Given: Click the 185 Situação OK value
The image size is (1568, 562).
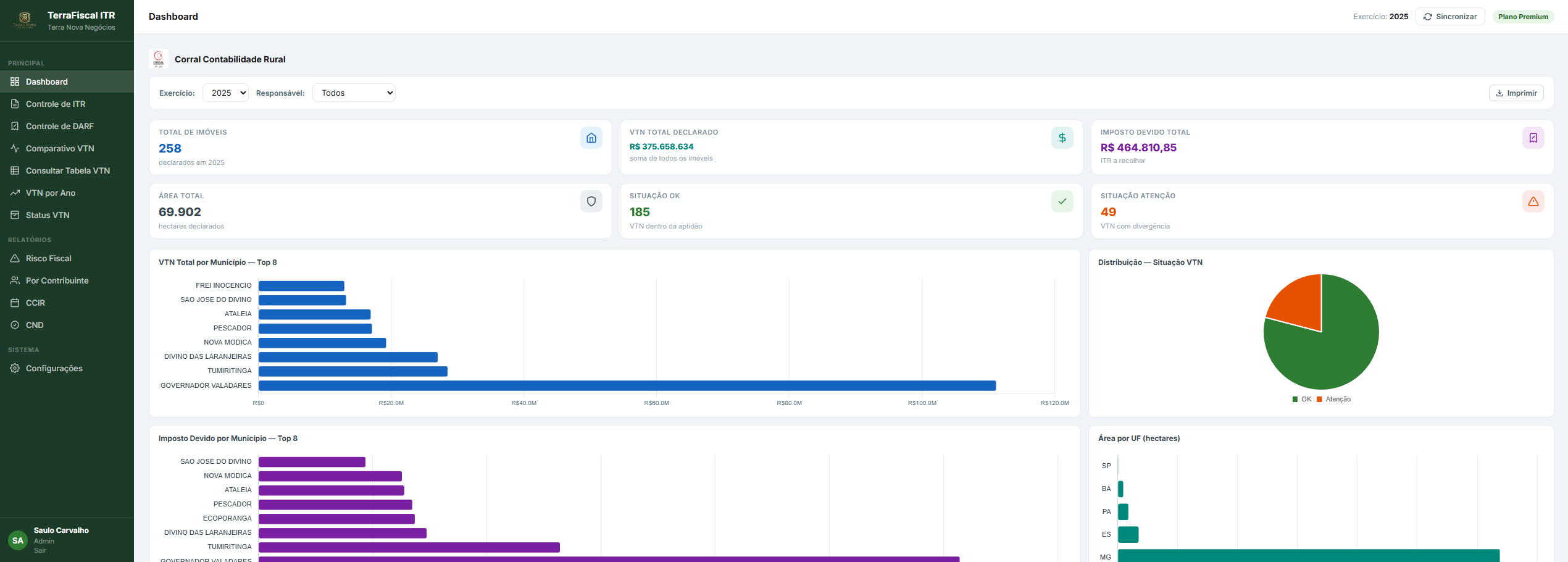Looking at the screenshot, I should click(x=640, y=212).
